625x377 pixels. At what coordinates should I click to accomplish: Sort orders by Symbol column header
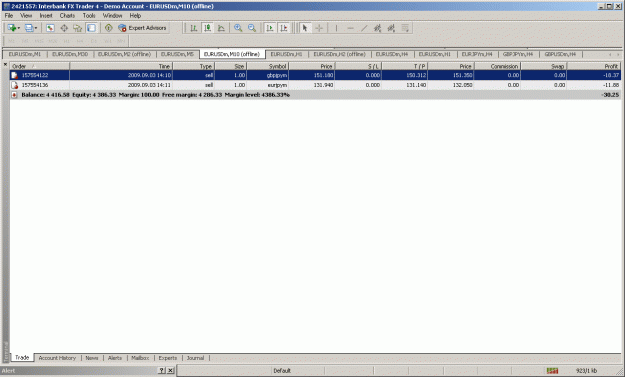(x=267, y=66)
